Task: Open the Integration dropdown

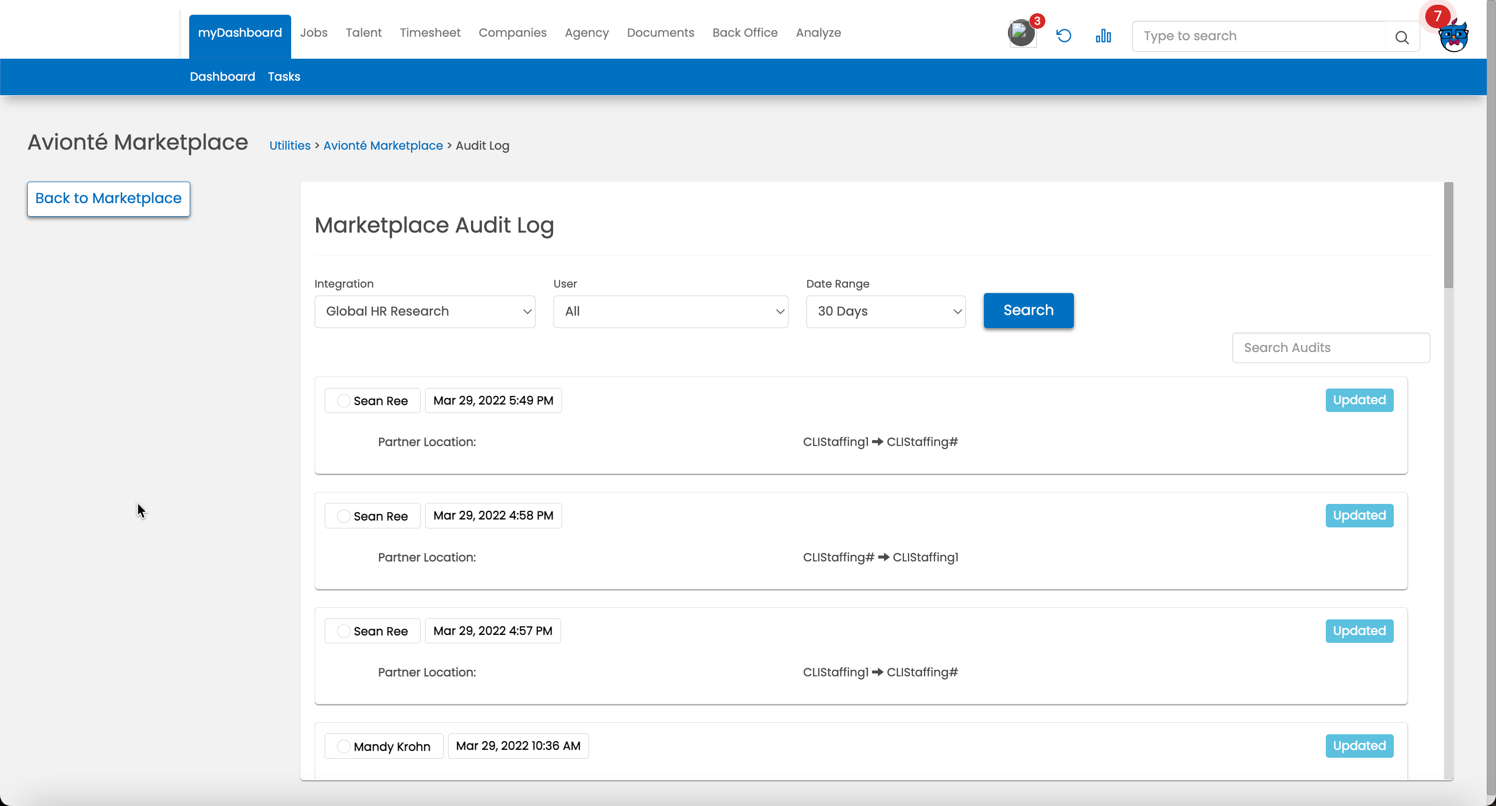Action: [425, 311]
